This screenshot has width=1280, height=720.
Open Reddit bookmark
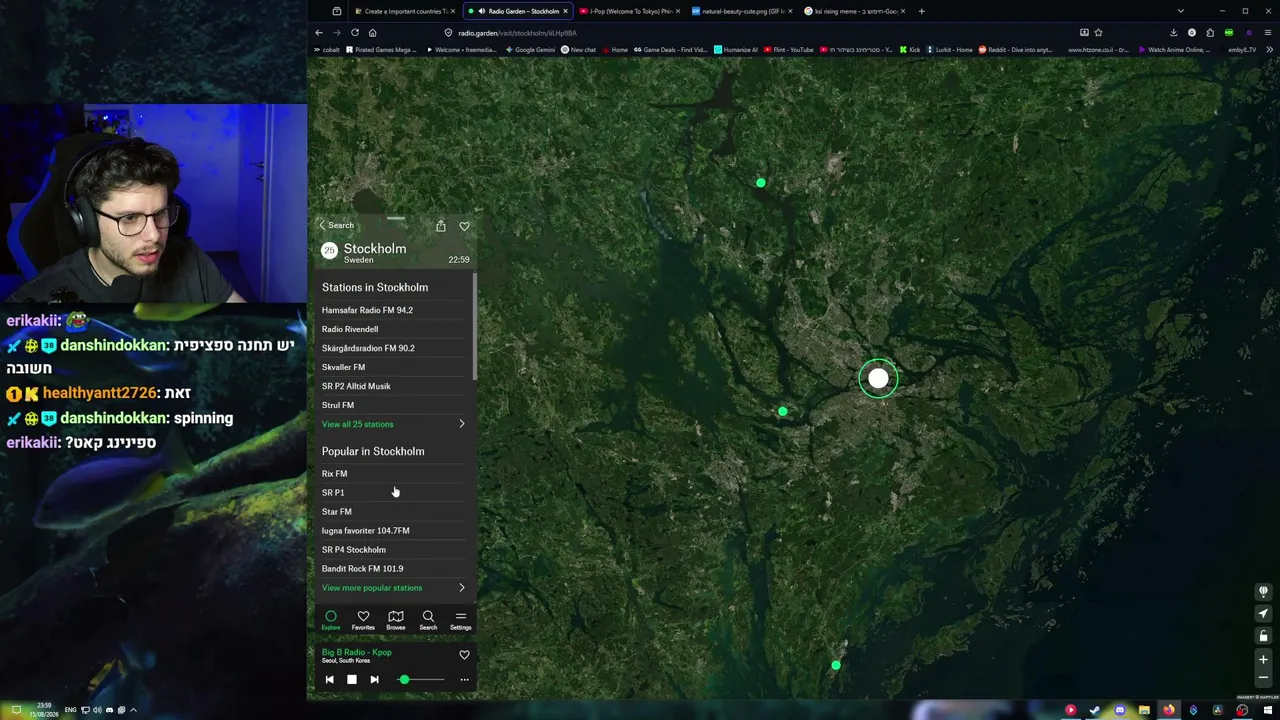pos(1015,49)
